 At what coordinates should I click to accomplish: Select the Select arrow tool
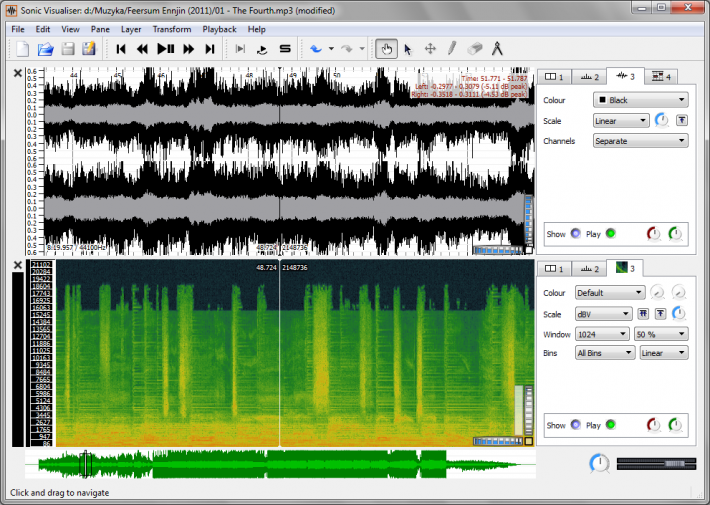pos(408,49)
